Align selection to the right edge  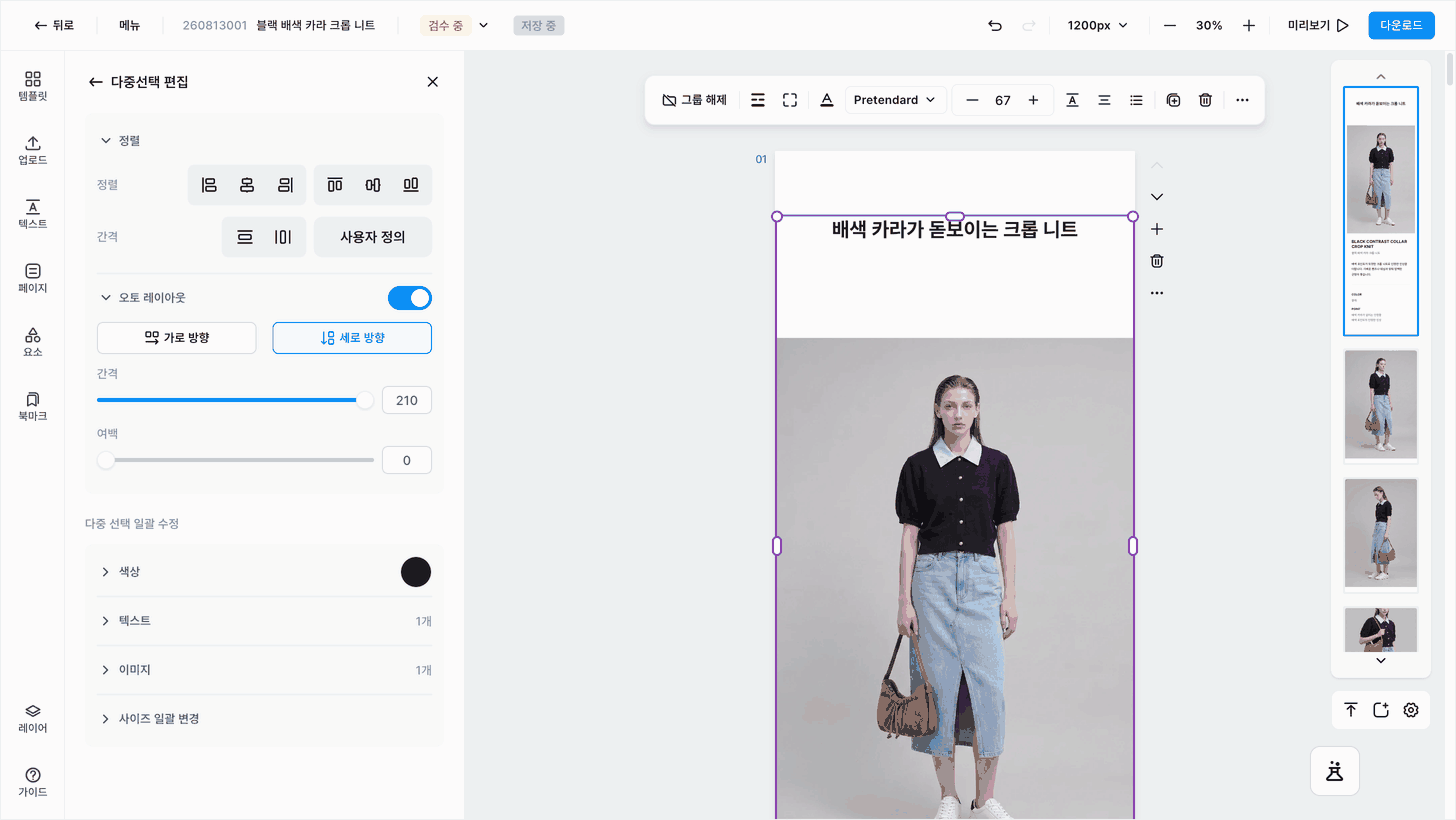285,185
